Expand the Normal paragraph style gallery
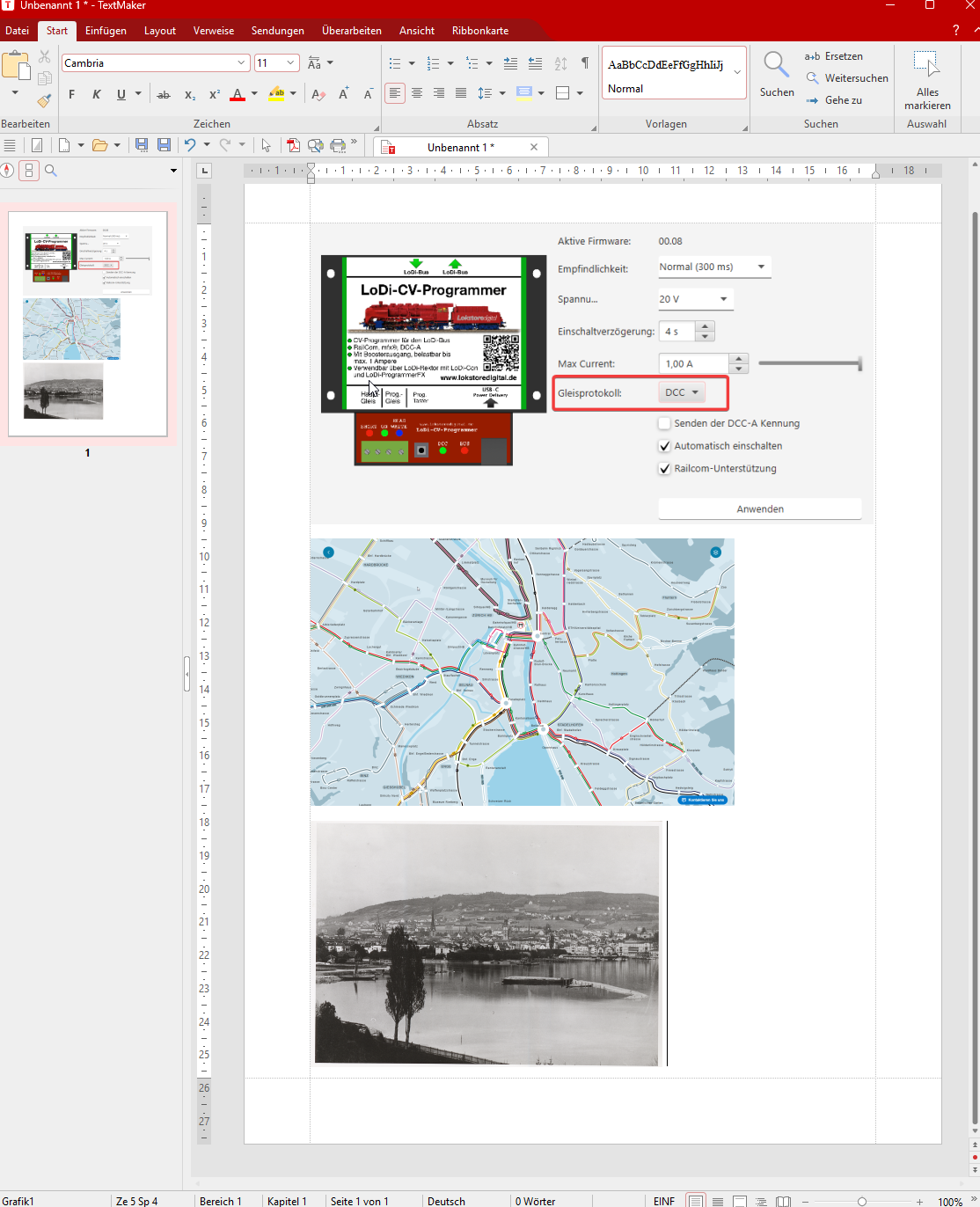 737,72
